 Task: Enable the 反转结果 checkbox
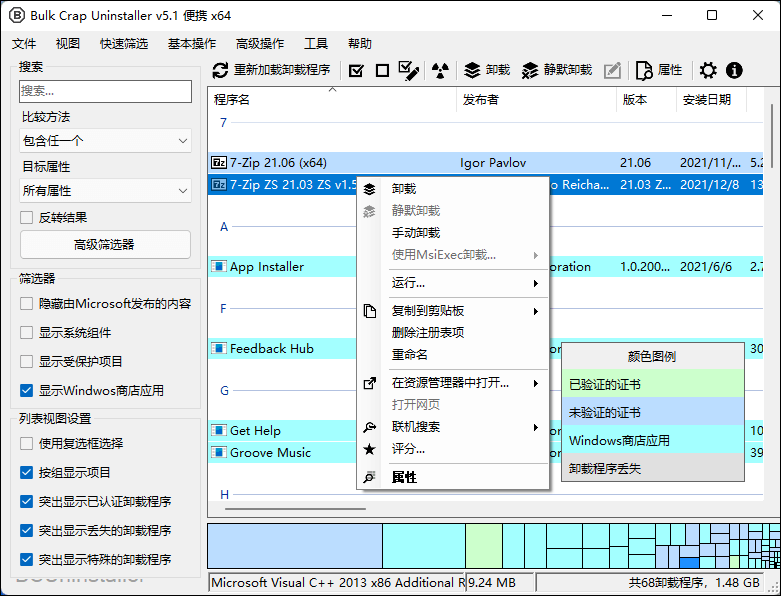click(x=27, y=217)
